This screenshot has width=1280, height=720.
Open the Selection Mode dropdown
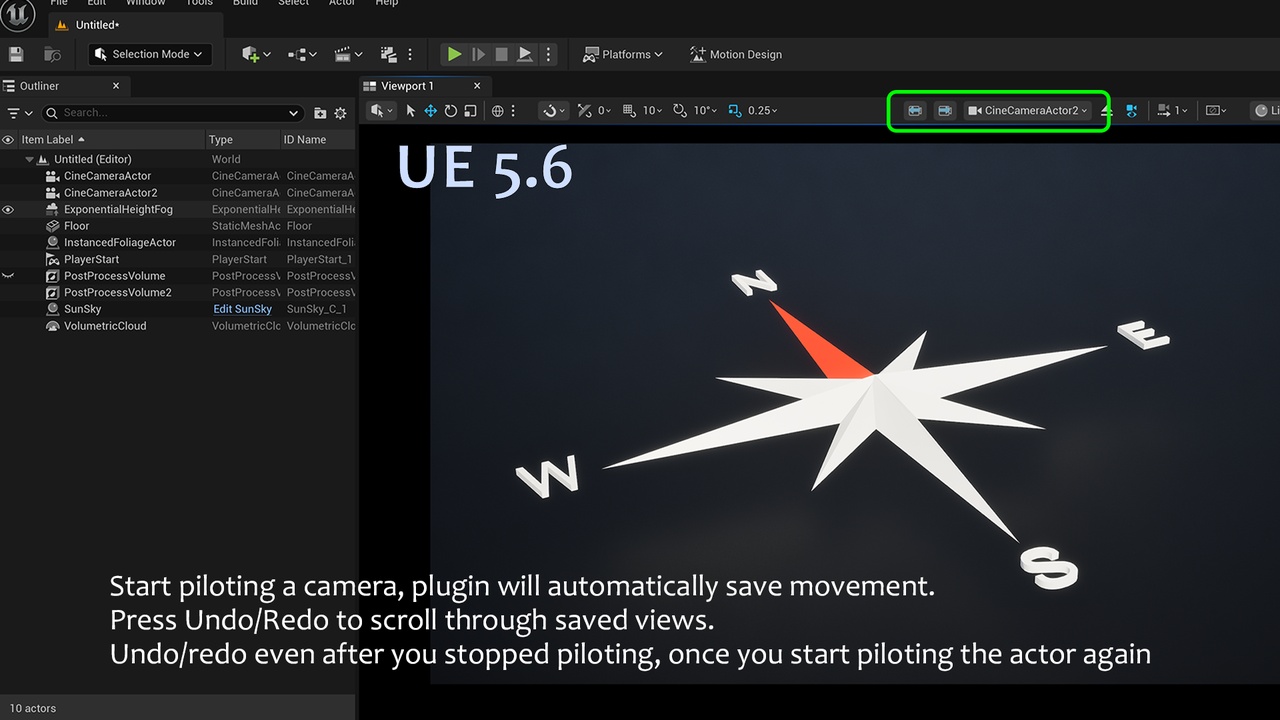(150, 54)
